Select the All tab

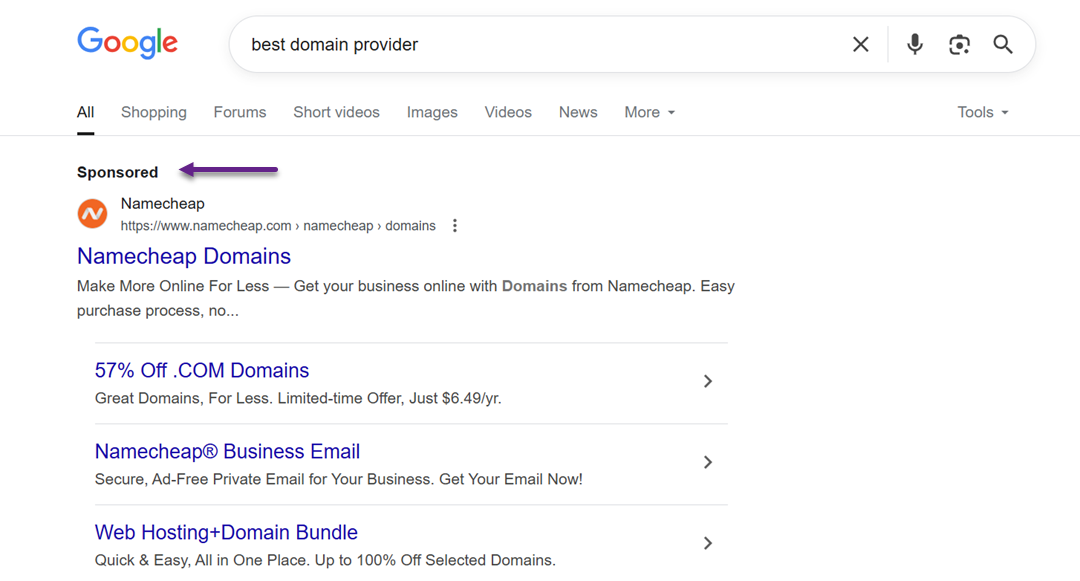[85, 112]
